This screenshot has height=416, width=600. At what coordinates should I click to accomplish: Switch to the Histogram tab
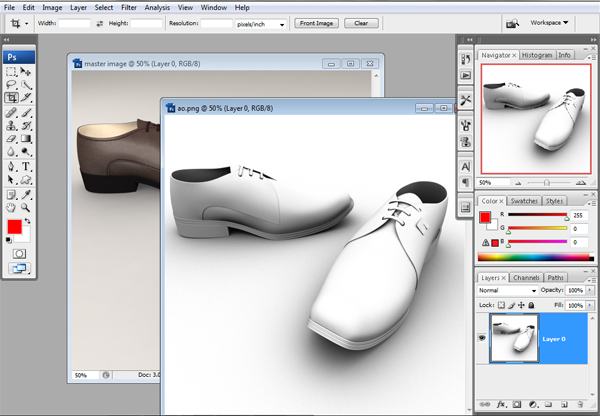(x=537, y=55)
